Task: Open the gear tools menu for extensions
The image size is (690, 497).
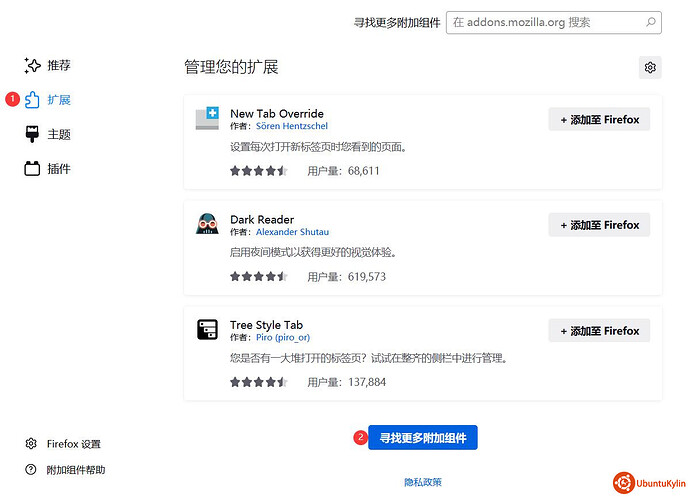Action: 650,67
